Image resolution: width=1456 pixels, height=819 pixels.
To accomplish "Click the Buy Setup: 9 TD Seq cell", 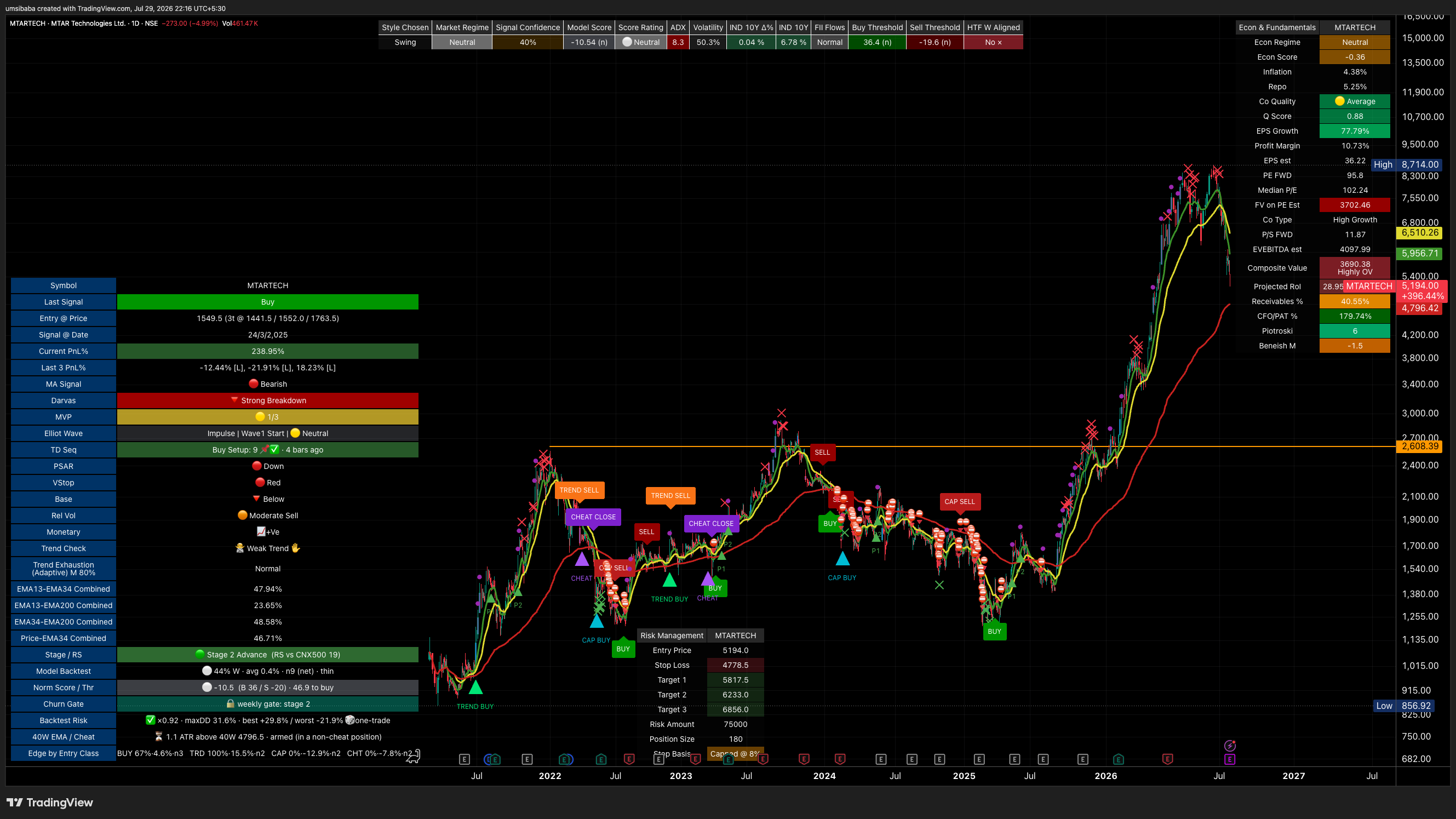I will pos(268,450).
